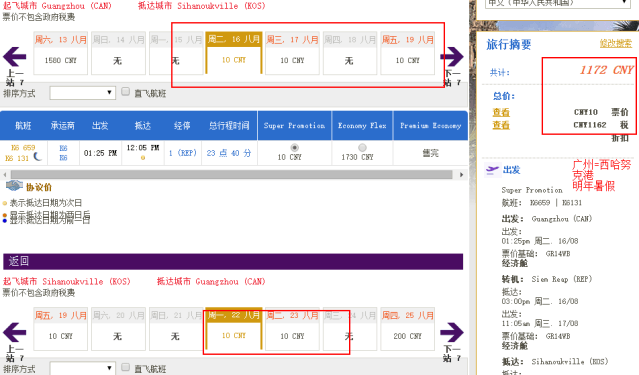
Task: Select outbound date 周三 17 八月
Action: 292,53
